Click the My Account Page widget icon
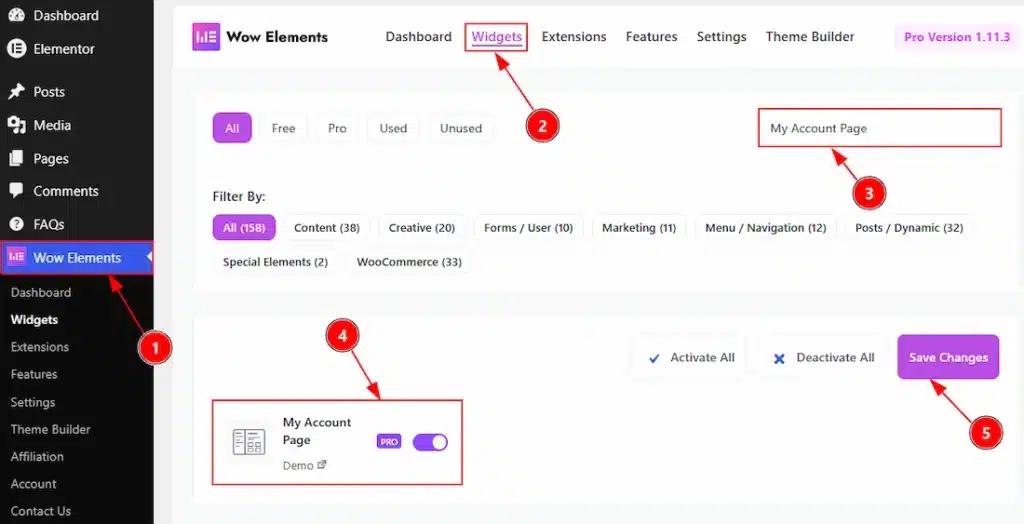The image size is (1024, 524). 249,442
